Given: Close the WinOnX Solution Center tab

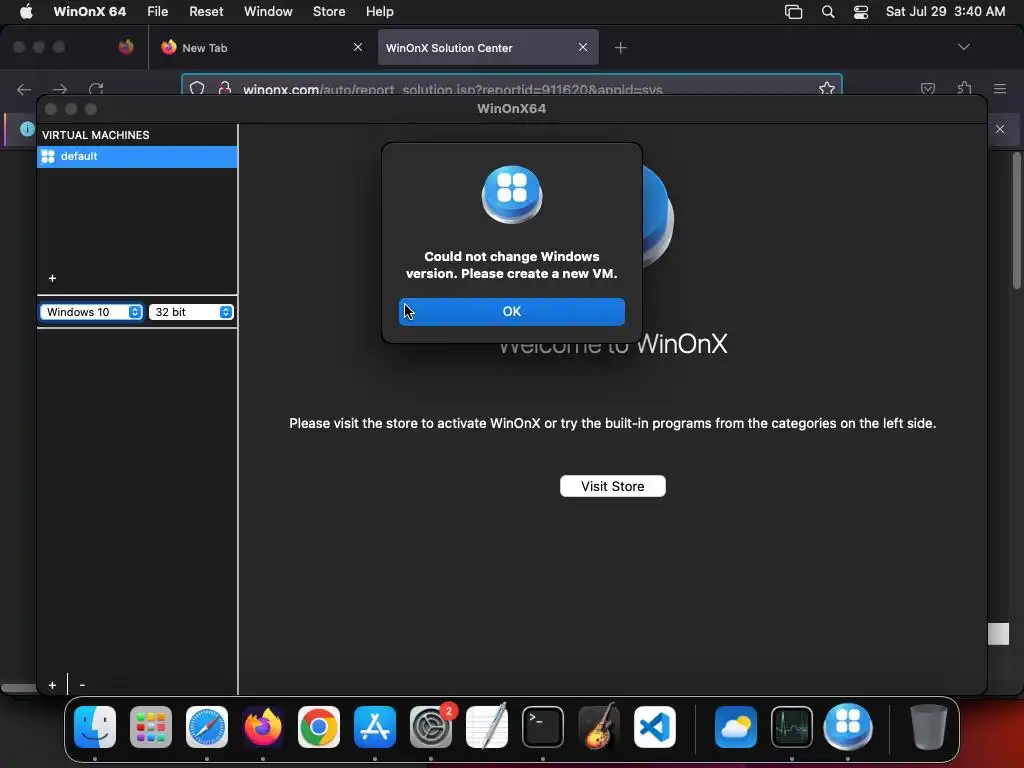Looking at the screenshot, I should click(583, 47).
